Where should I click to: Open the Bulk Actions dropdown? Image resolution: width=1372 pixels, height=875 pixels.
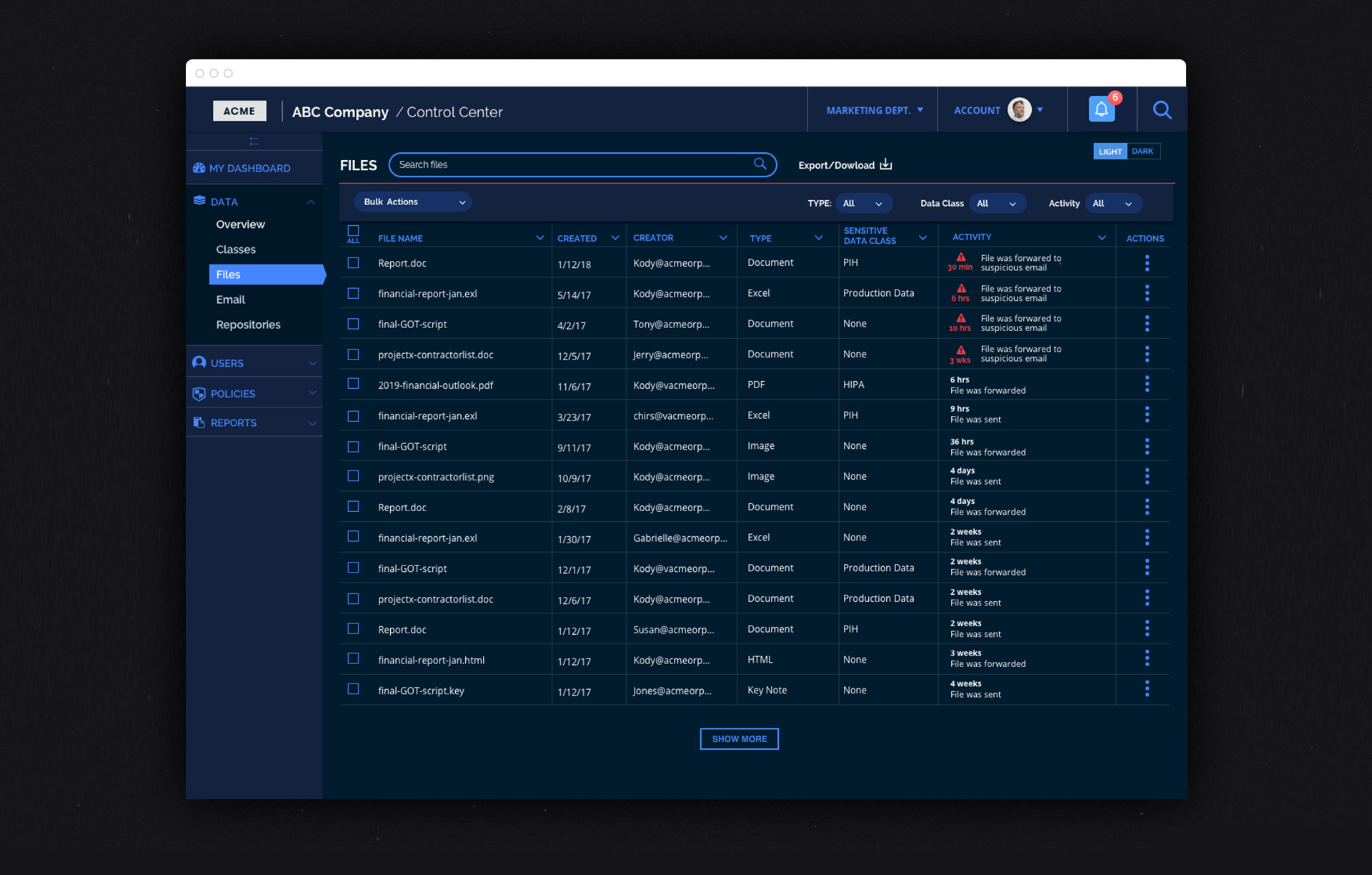413,202
